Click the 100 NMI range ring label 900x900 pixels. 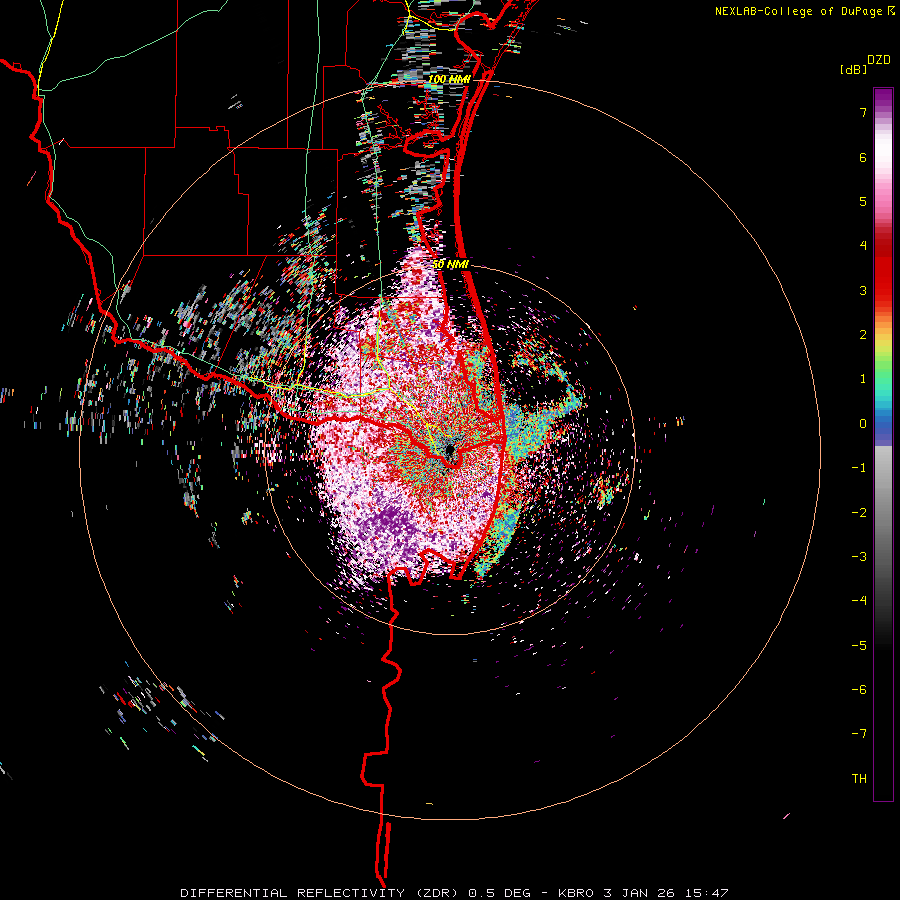[449, 79]
